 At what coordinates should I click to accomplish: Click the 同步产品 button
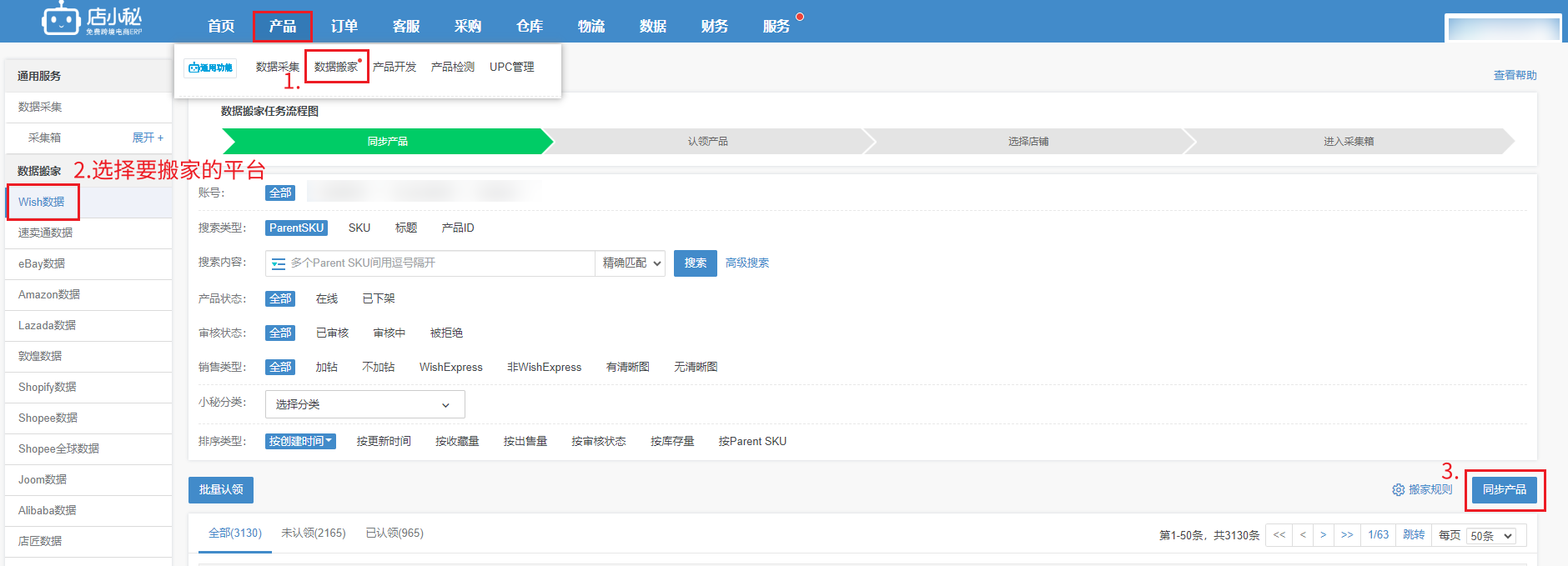(1505, 490)
